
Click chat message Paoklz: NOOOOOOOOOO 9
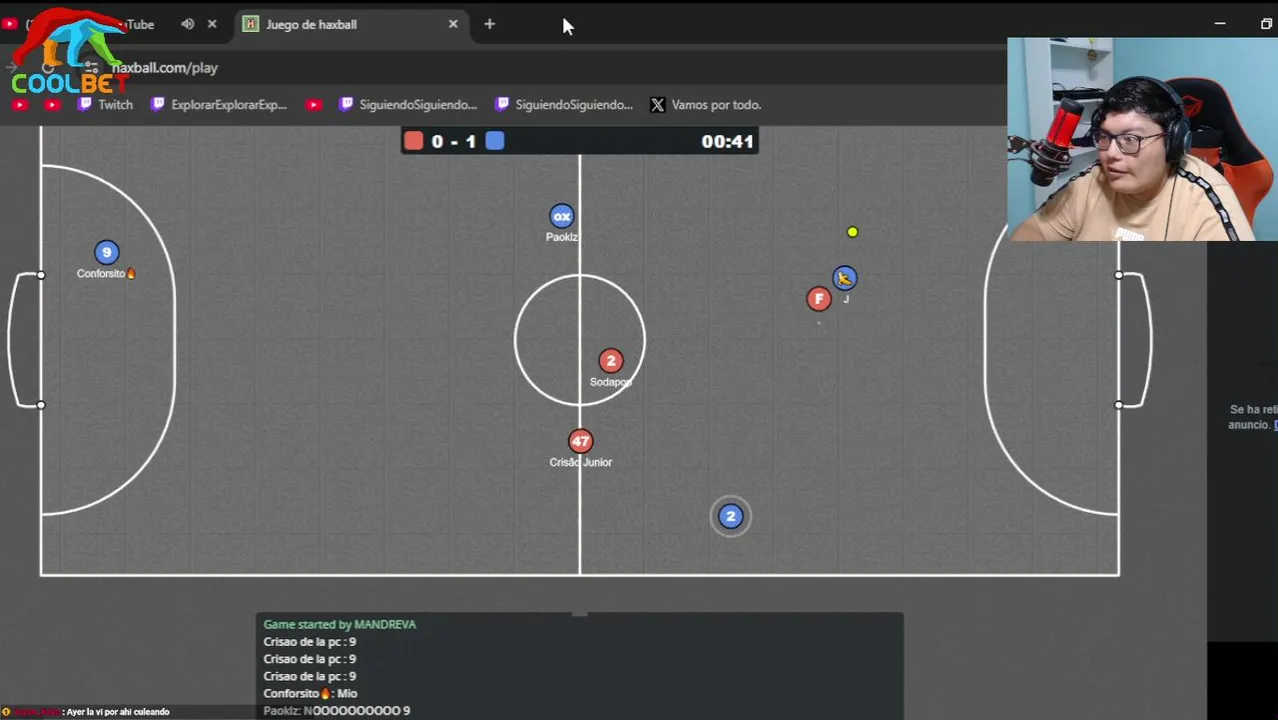pos(337,710)
